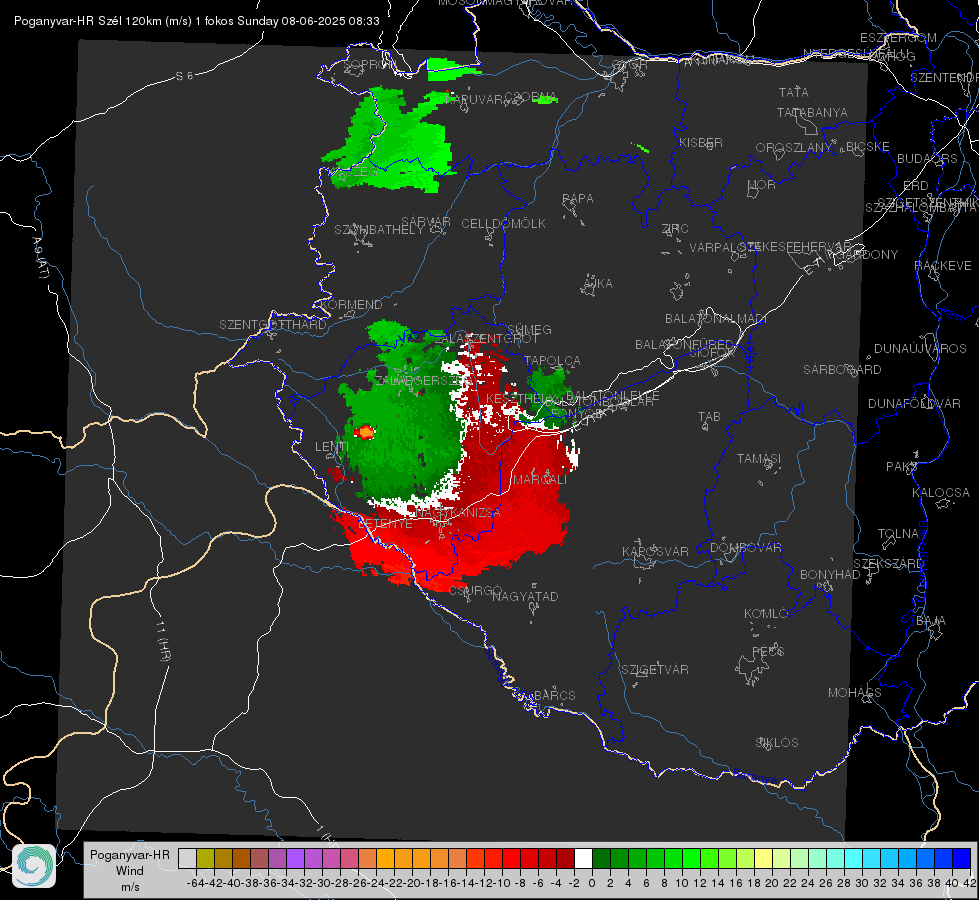979x900 pixels.
Task: Click the KORMEND label
Action: [351, 305]
